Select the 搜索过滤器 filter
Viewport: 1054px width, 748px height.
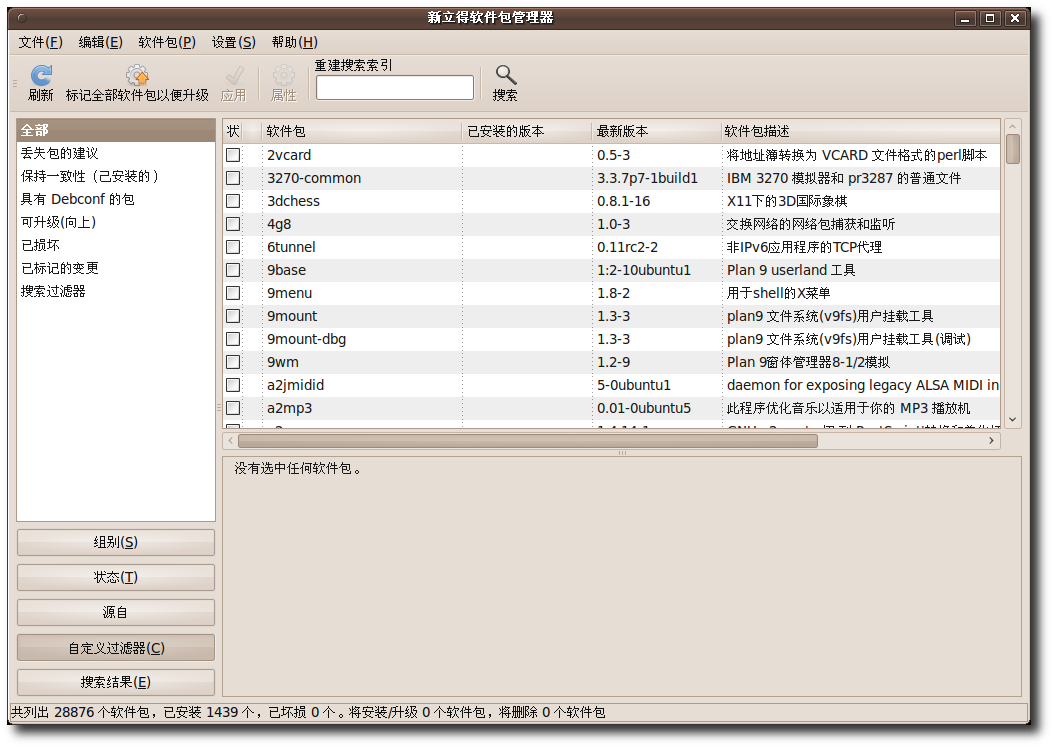(116, 291)
